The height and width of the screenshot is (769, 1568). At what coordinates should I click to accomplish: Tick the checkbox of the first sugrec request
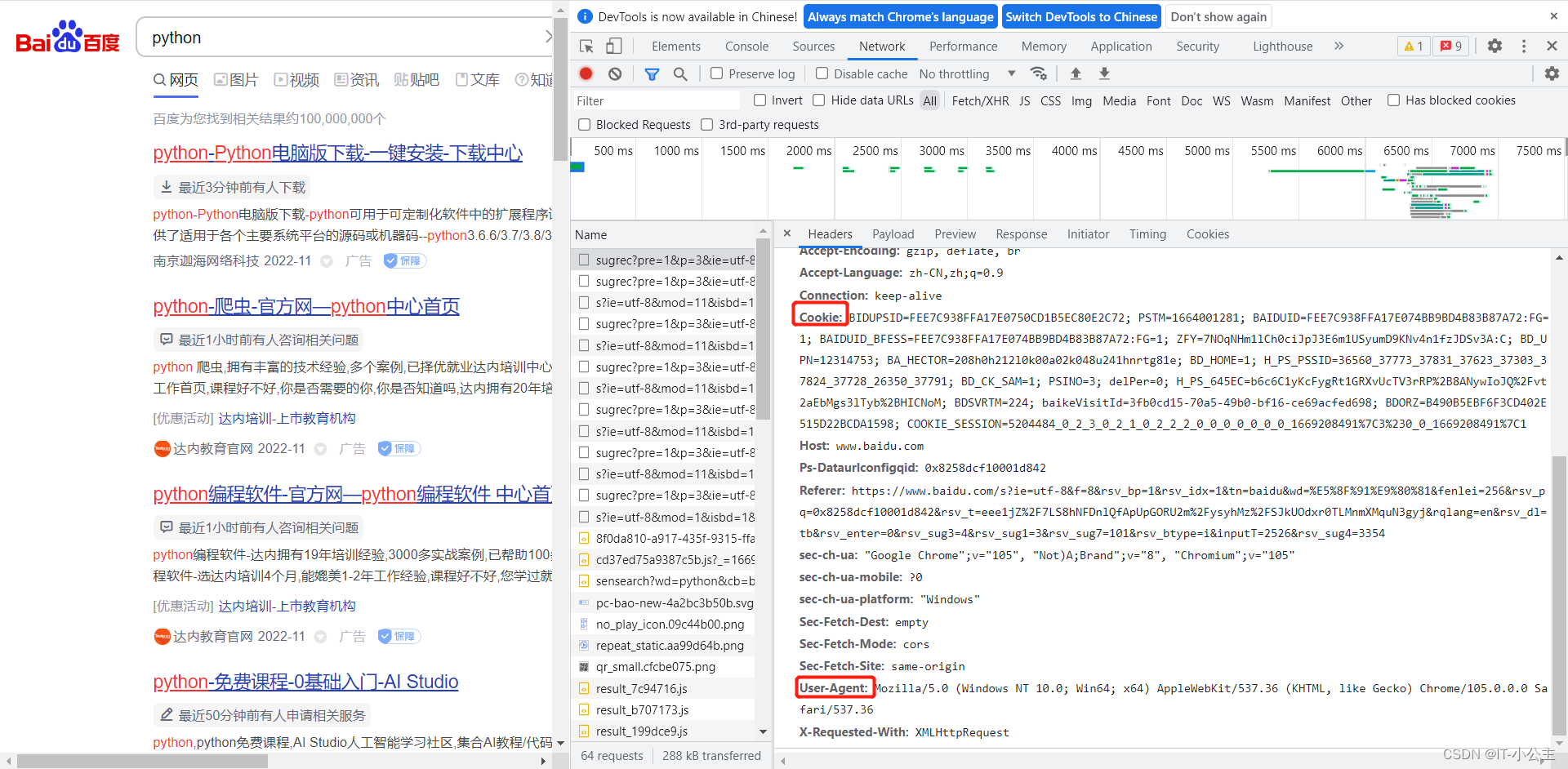pyautogui.click(x=584, y=260)
